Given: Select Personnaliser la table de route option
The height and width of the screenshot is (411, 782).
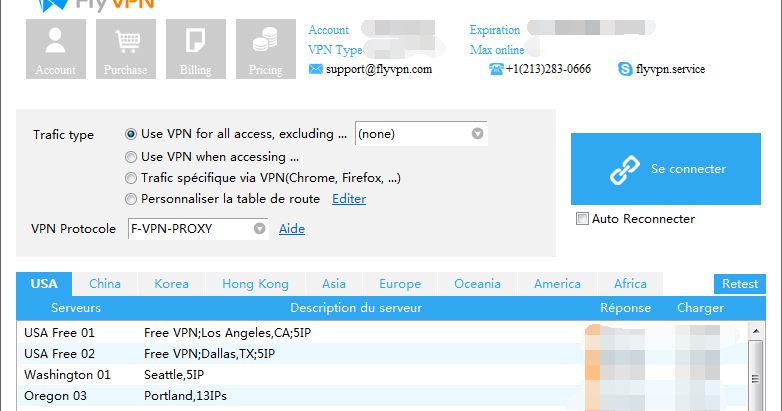Looking at the screenshot, I should click(x=131, y=199).
